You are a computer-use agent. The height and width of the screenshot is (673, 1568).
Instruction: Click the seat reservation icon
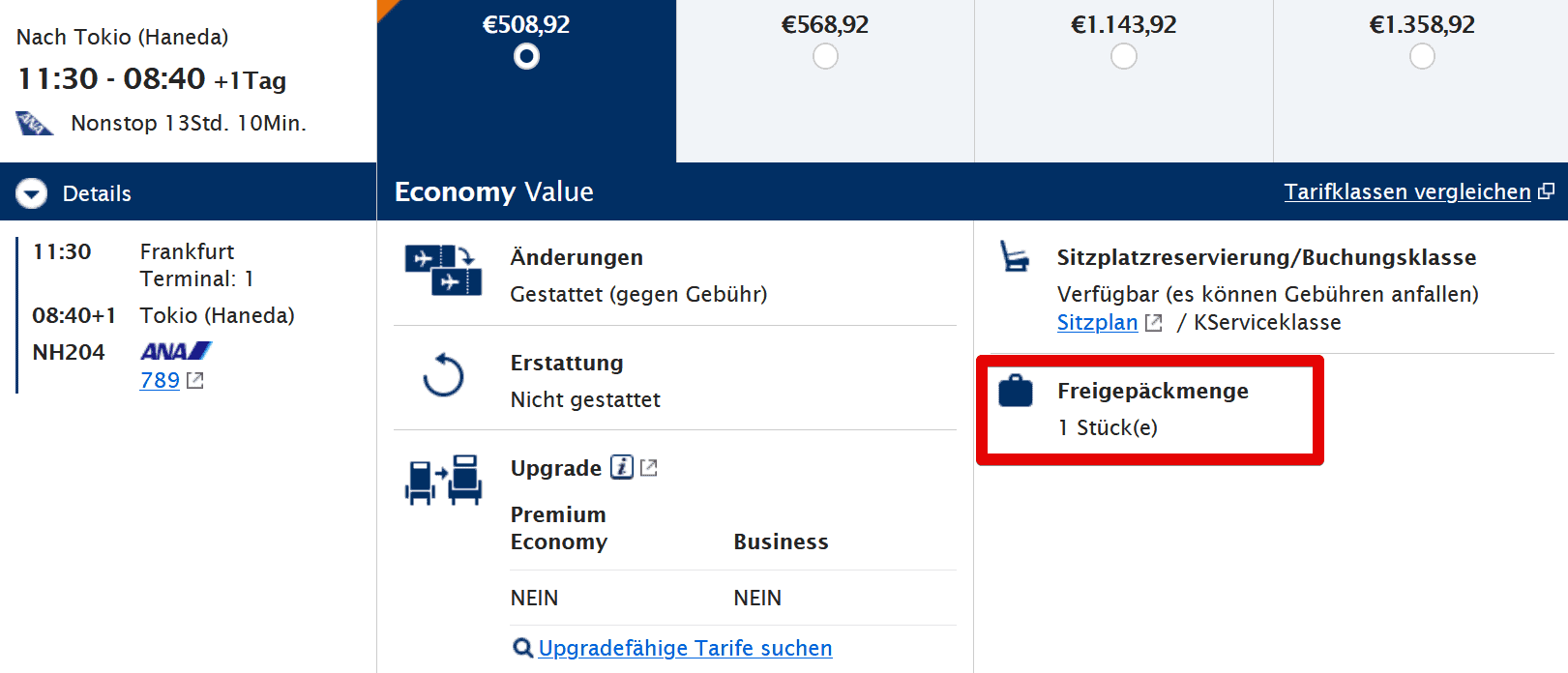(x=1014, y=256)
